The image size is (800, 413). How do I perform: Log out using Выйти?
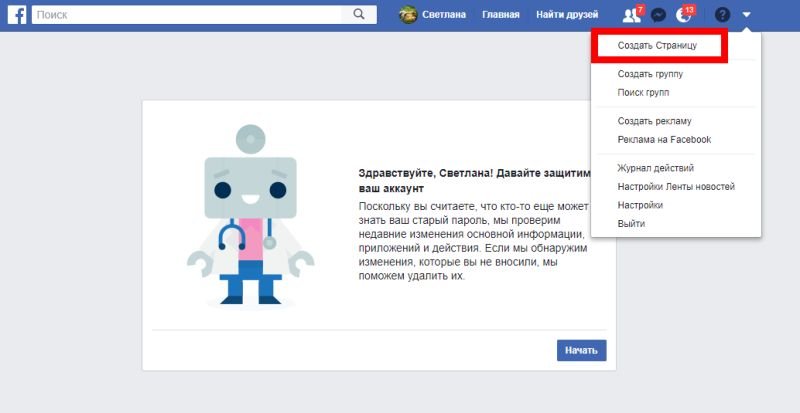[632, 223]
